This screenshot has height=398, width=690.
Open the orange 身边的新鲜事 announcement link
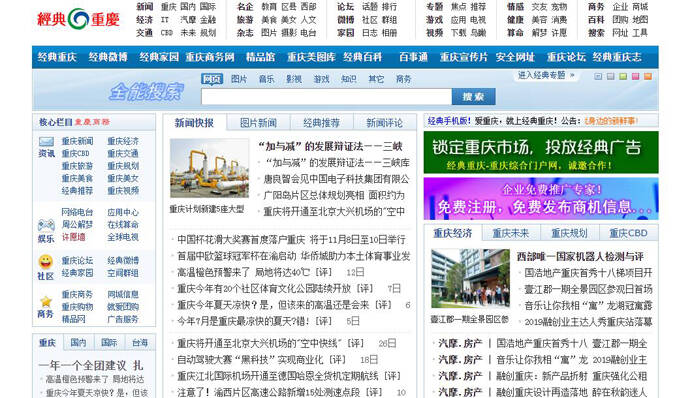[611, 121]
